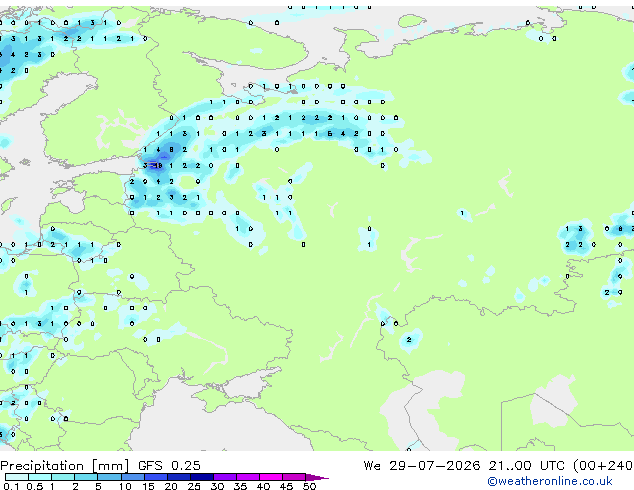Click the 'We 29-07-2026' date text

pyautogui.click(x=421, y=466)
